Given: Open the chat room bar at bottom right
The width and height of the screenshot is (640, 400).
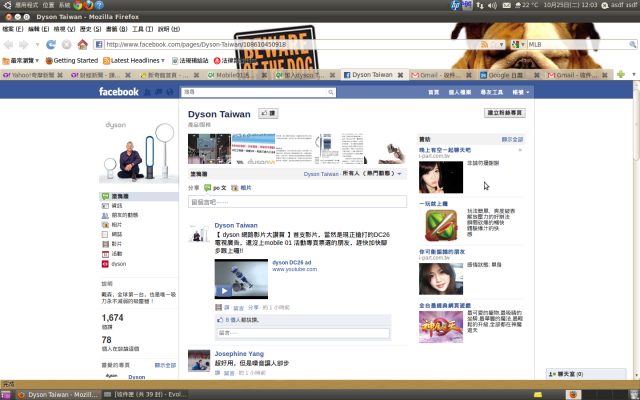Looking at the screenshot, I should point(586,374).
